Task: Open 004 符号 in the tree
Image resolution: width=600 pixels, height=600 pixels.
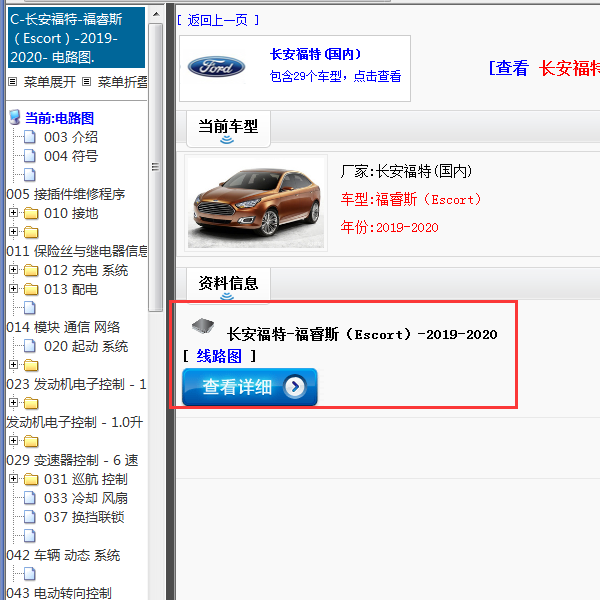Action: click(71, 156)
